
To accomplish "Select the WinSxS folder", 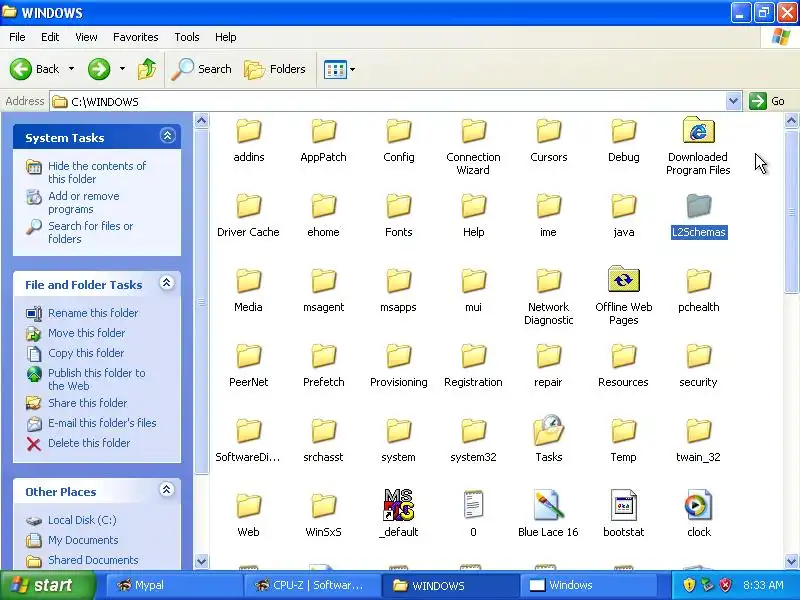I will pos(323,515).
